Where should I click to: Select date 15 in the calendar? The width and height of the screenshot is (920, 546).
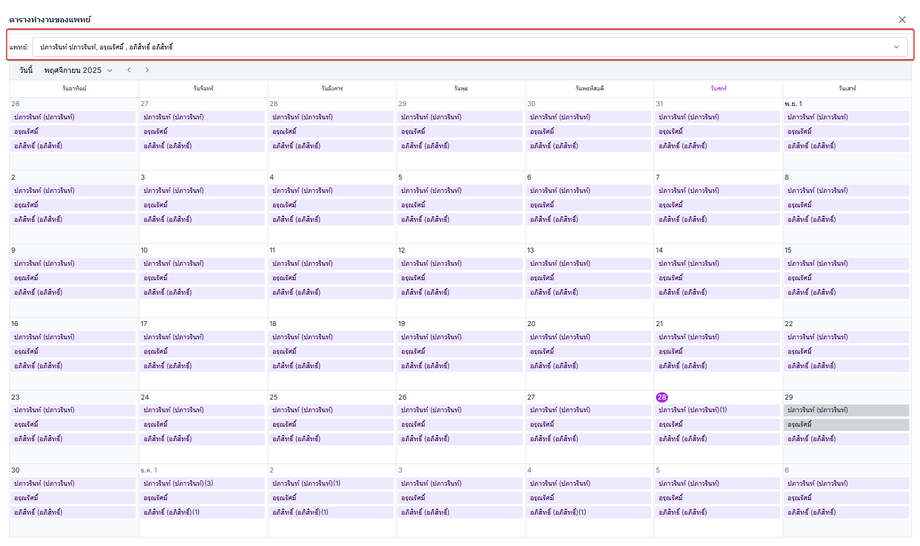[788, 250]
